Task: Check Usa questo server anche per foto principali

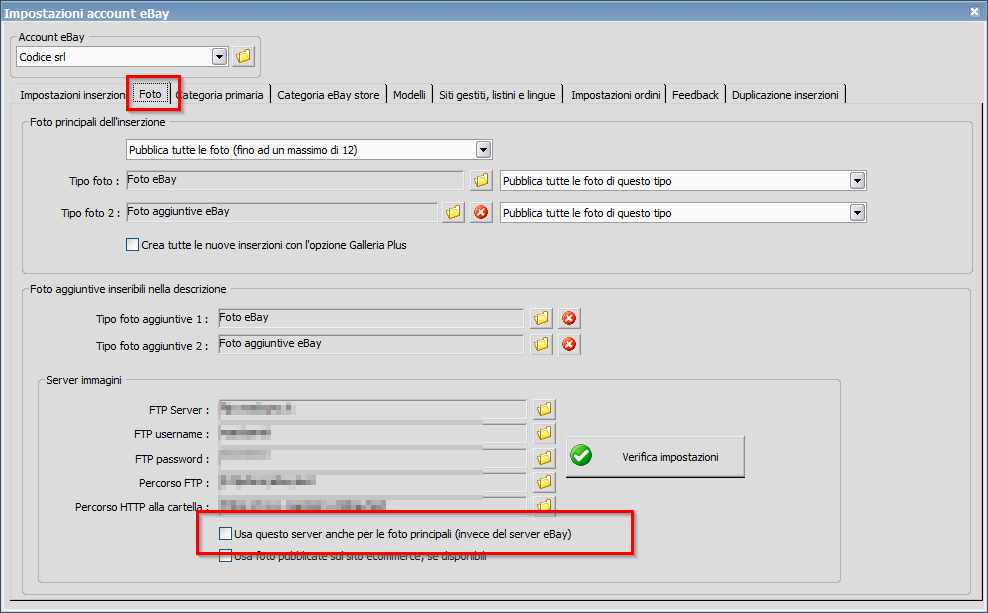Action: point(225,534)
